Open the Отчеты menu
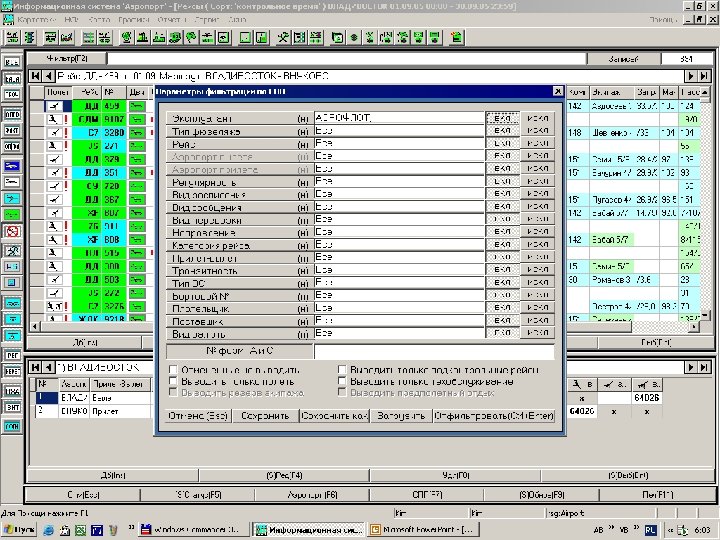The image size is (720, 540). (x=171, y=20)
